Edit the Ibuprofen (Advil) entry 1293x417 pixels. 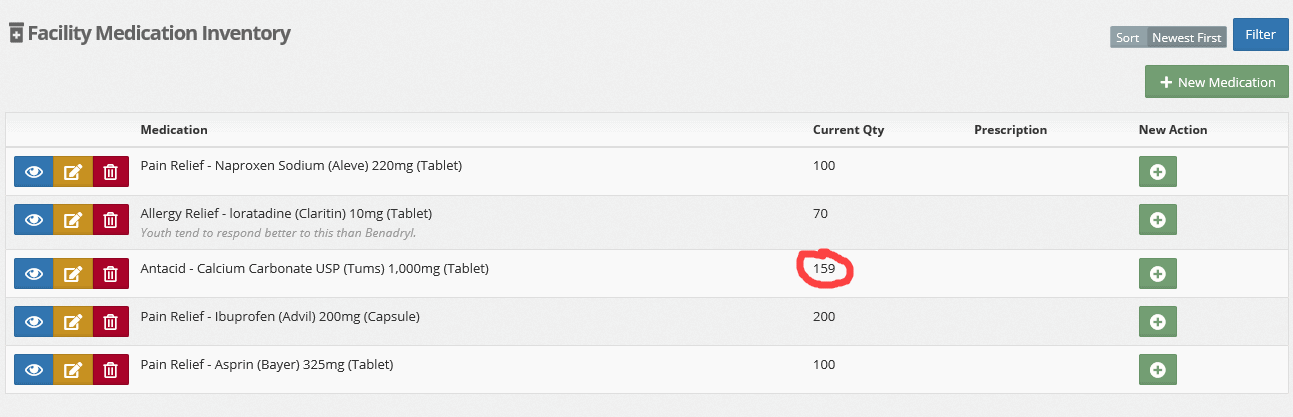73,321
